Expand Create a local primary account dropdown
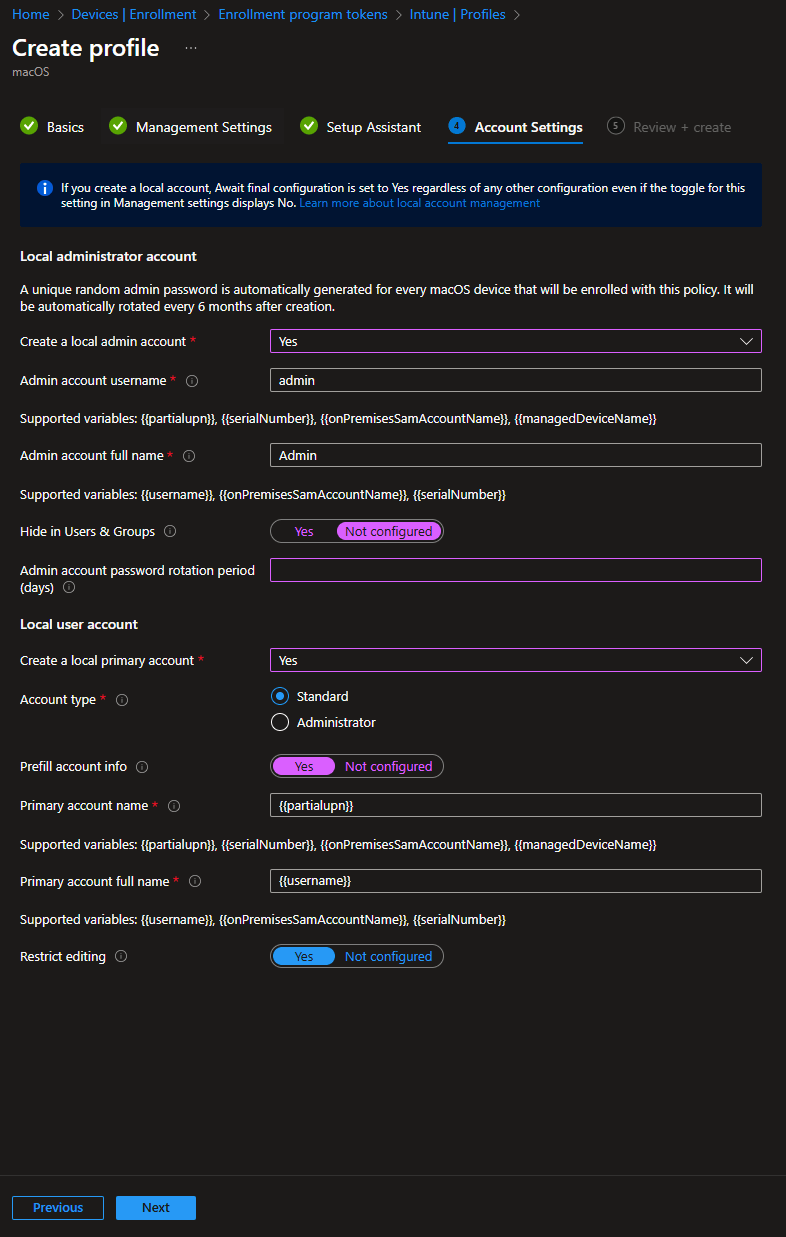Screen dimensions: 786x1237 (515, 660)
